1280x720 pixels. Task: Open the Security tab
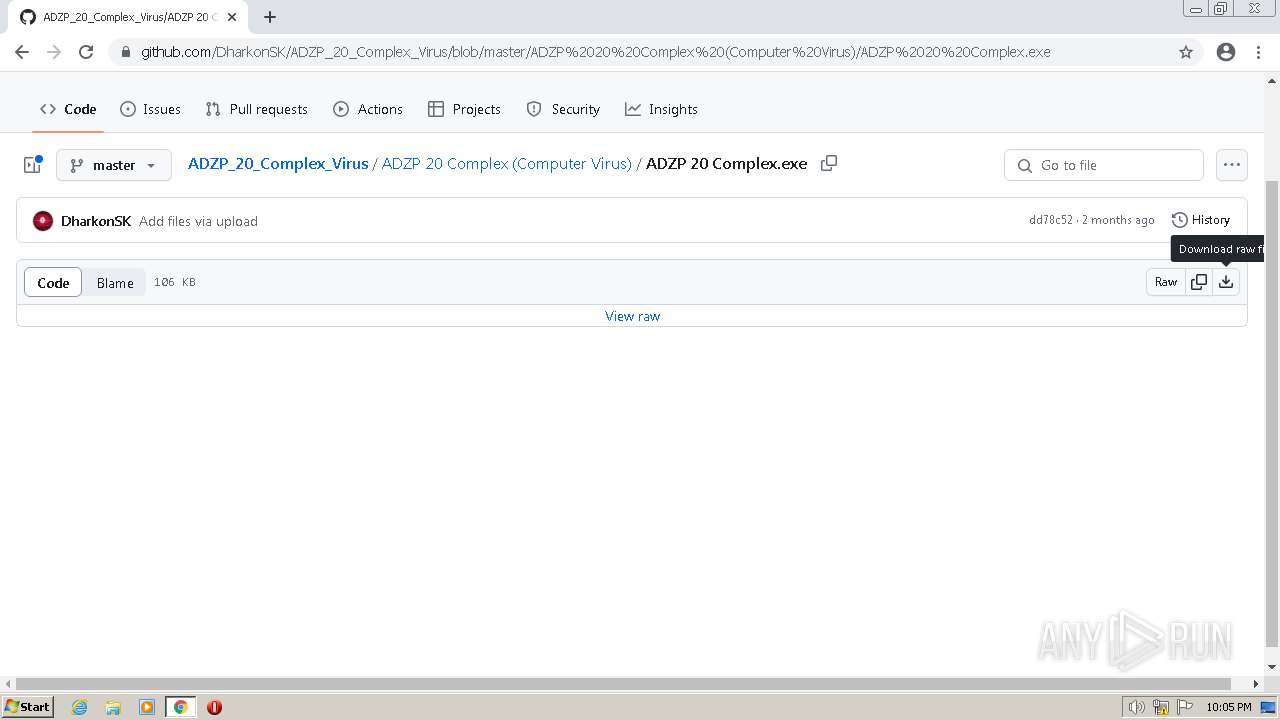coord(563,109)
